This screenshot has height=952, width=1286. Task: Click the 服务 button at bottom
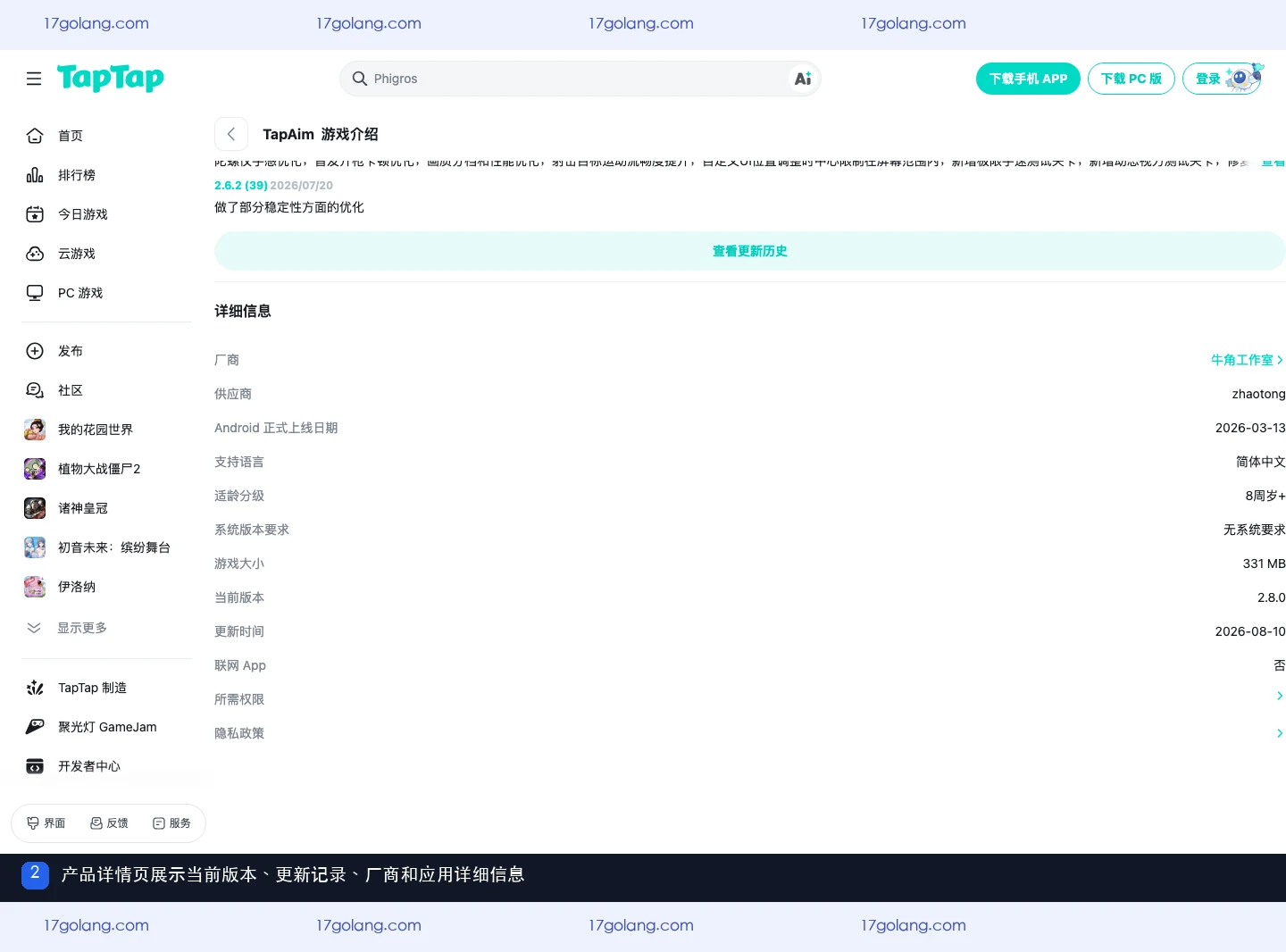[x=171, y=823]
